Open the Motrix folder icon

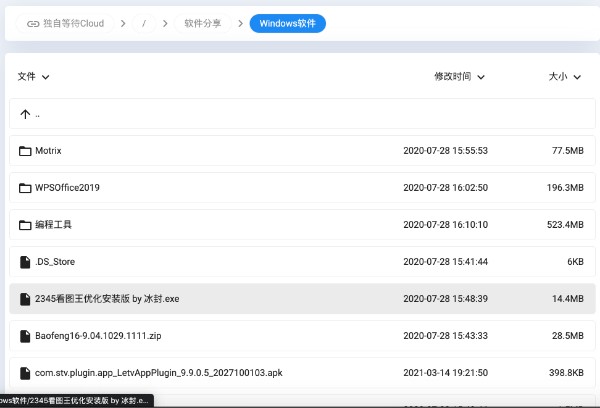(x=26, y=151)
